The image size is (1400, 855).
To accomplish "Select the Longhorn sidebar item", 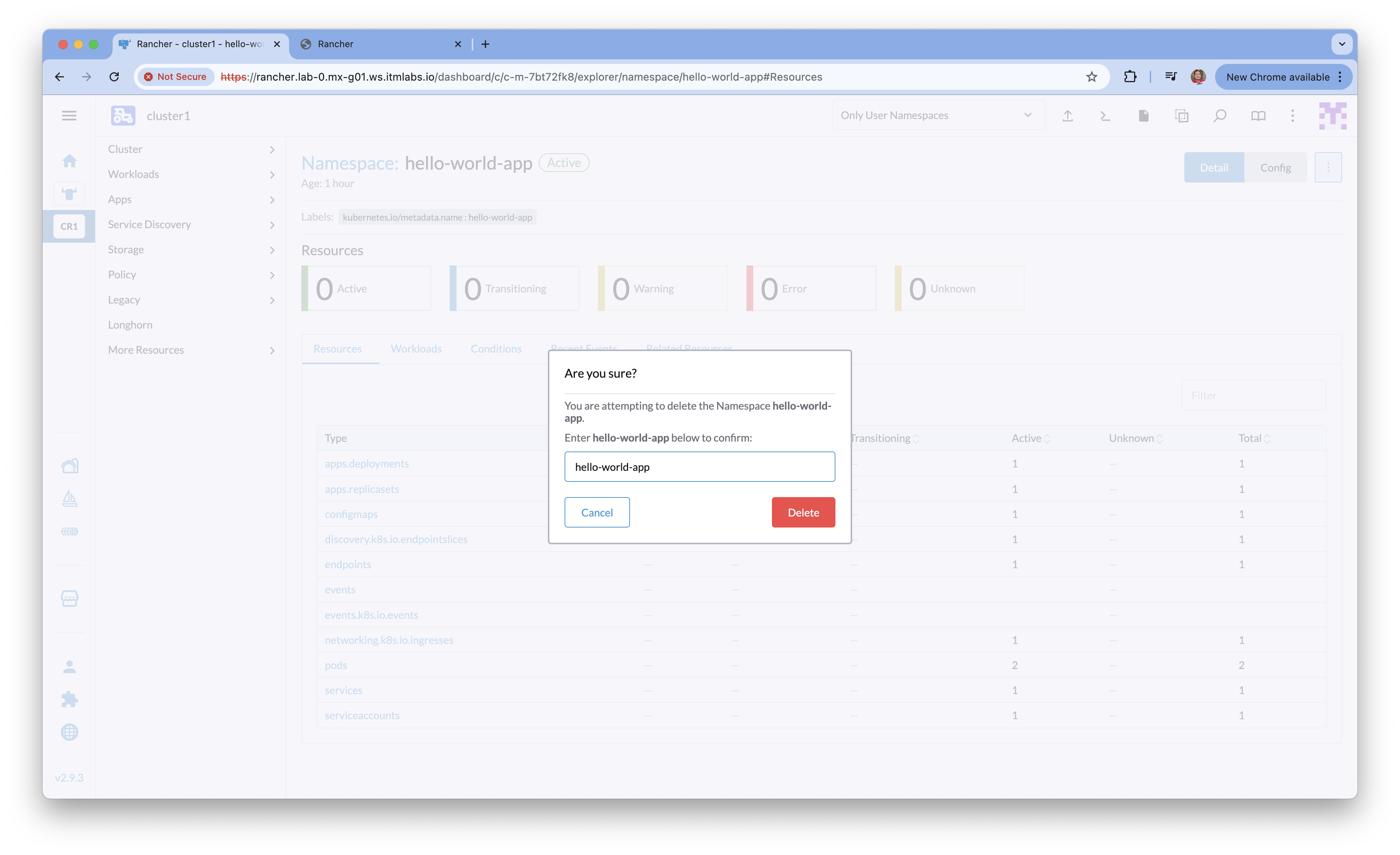I will point(130,325).
